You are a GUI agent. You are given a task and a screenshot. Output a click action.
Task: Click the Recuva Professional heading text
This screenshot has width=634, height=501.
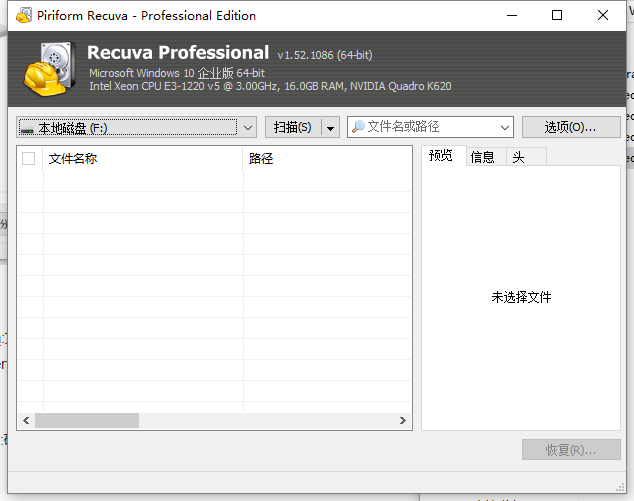tap(178, 53)
